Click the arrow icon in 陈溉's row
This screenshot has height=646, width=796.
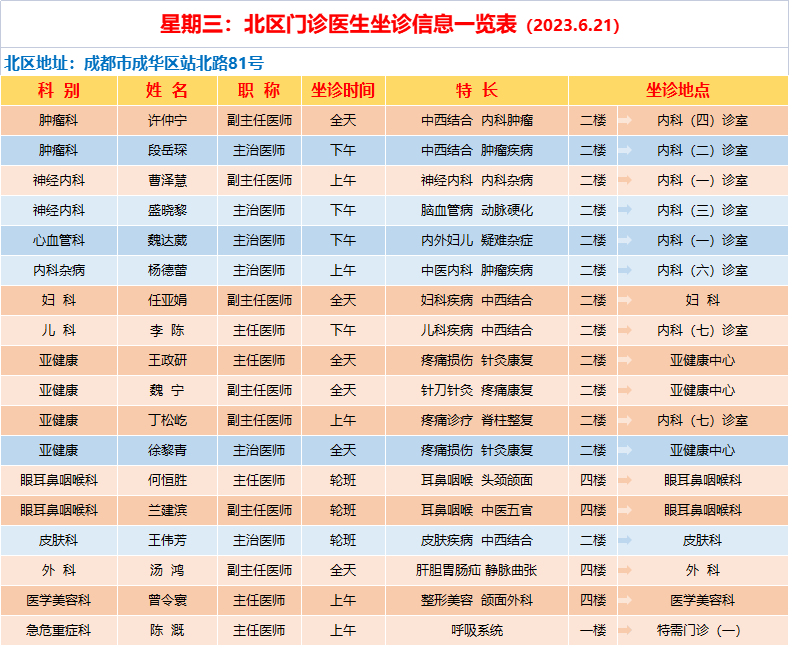click(625, 630)
